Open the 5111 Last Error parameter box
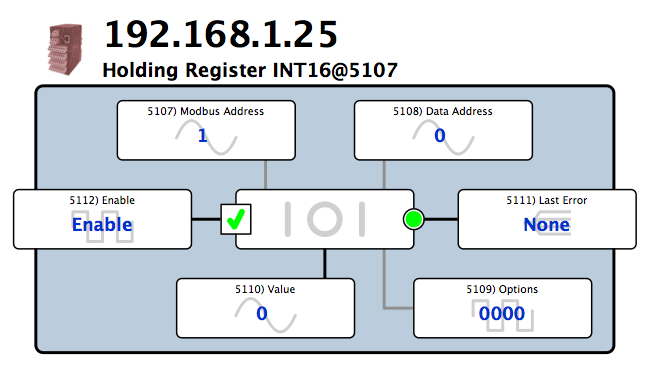 pyautogui.click(x=547, y=219)
